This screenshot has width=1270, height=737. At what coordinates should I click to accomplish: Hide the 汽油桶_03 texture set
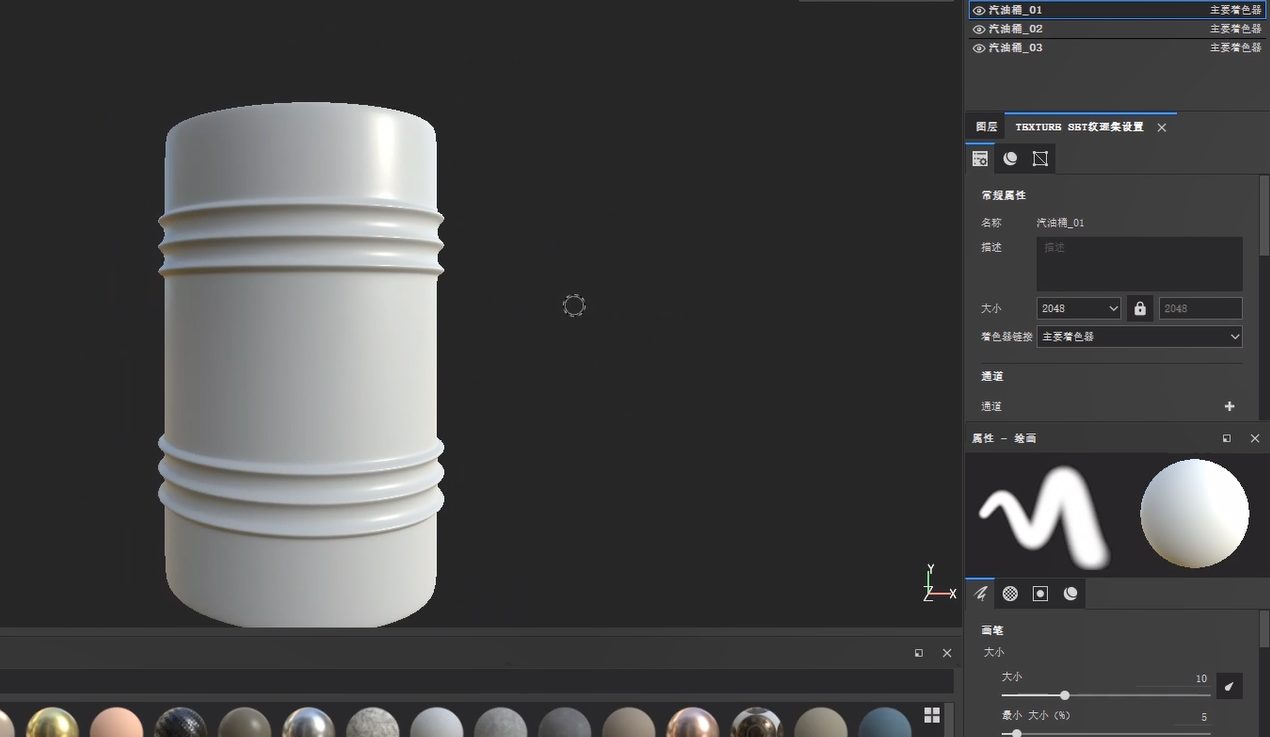click(x=979, y=48)
